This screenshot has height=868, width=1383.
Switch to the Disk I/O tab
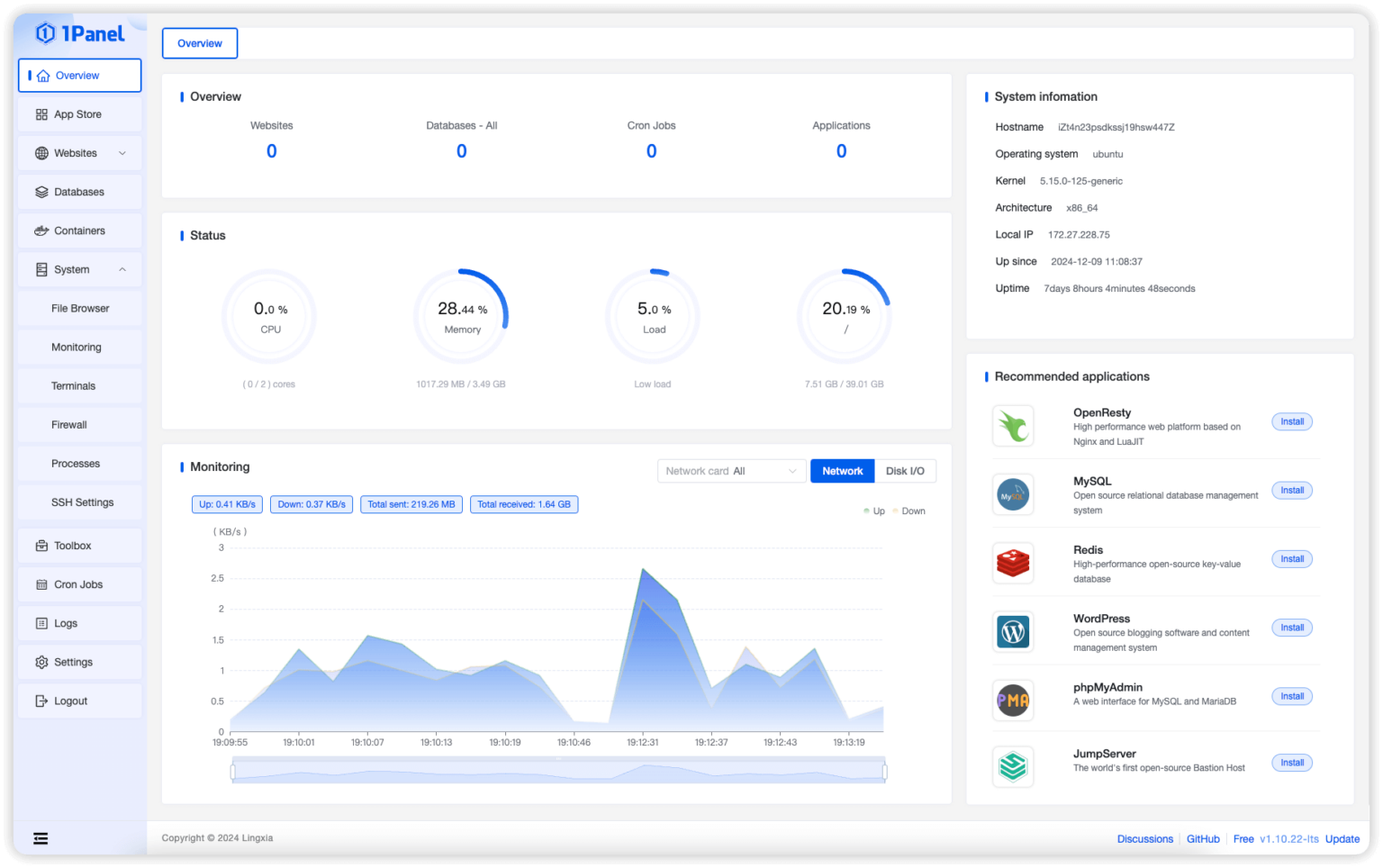coord(906,470)
